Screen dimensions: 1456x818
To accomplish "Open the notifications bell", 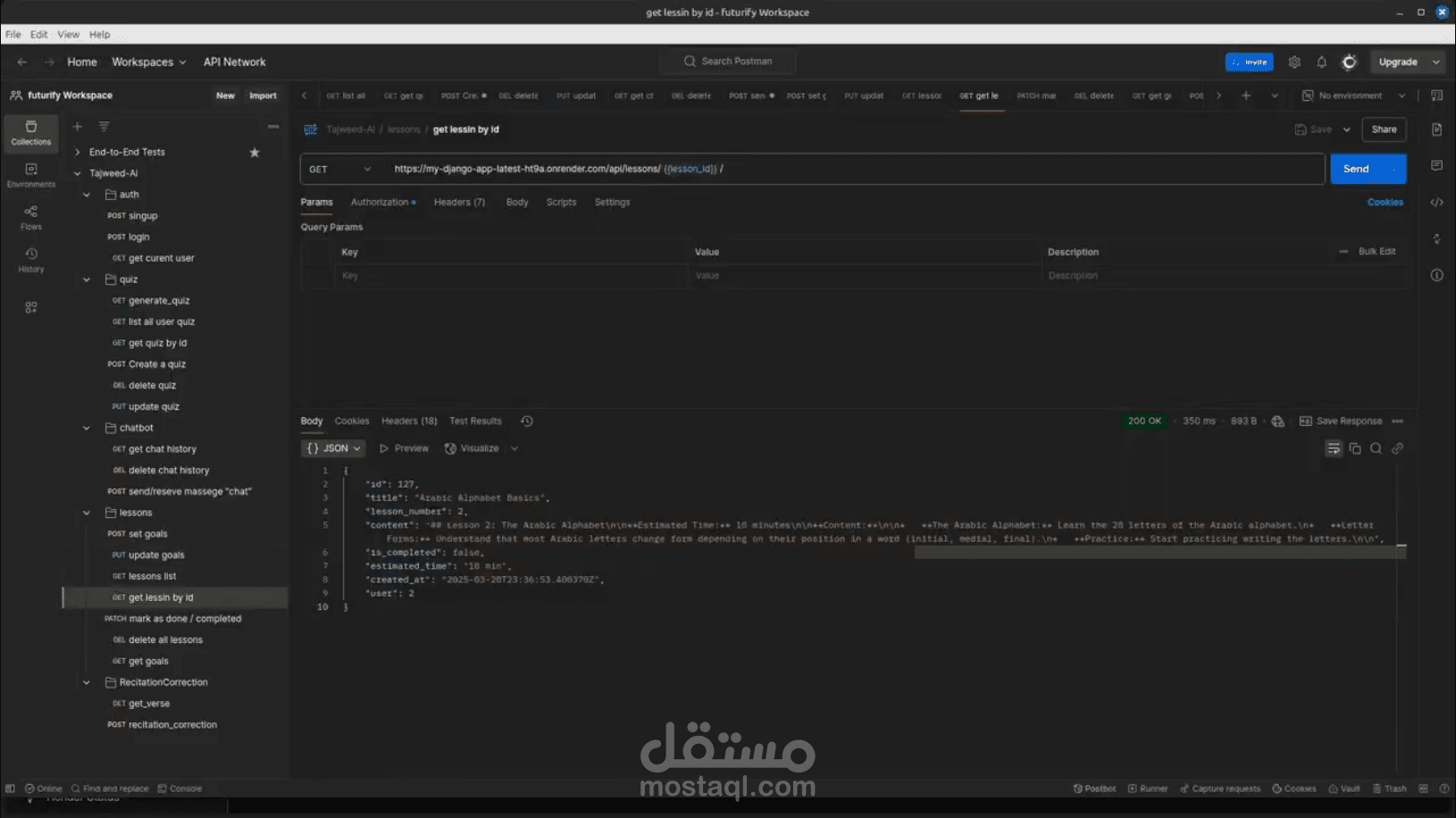I will (1322, 62).
